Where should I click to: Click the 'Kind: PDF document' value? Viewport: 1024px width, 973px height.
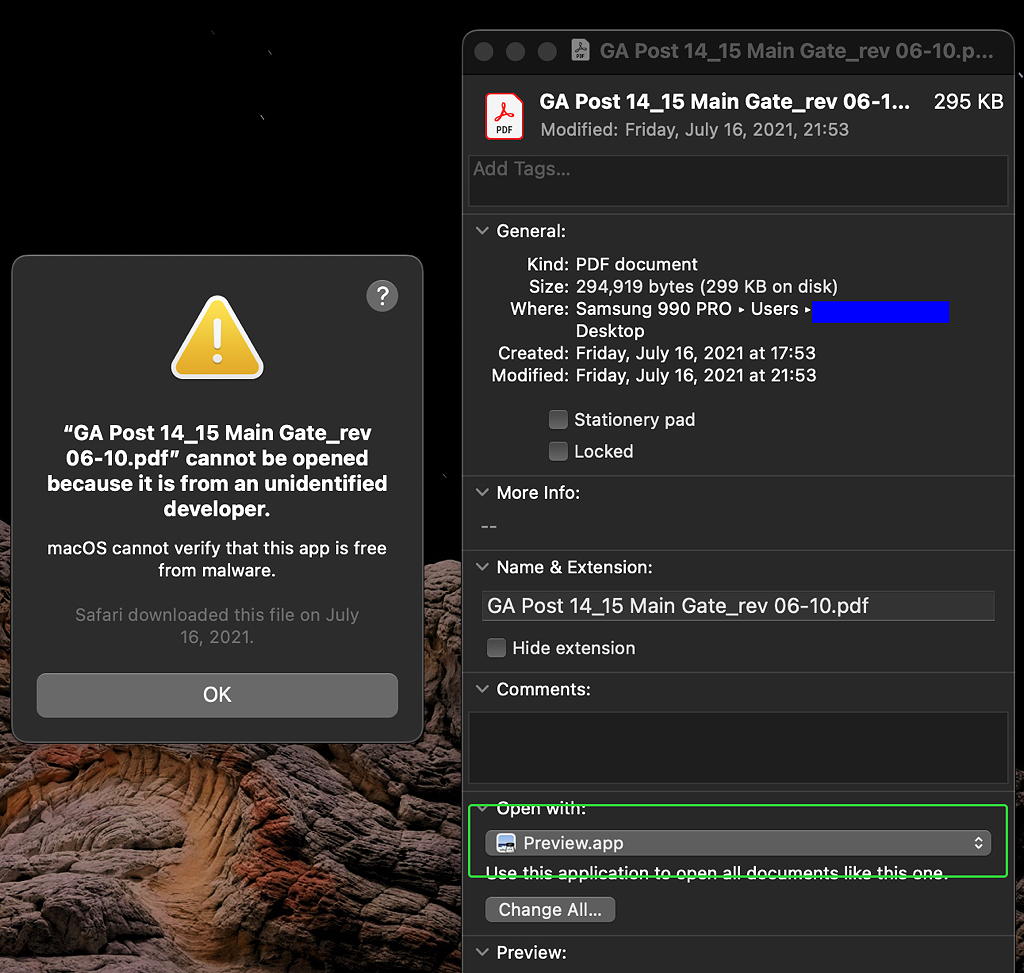point(636,264)
